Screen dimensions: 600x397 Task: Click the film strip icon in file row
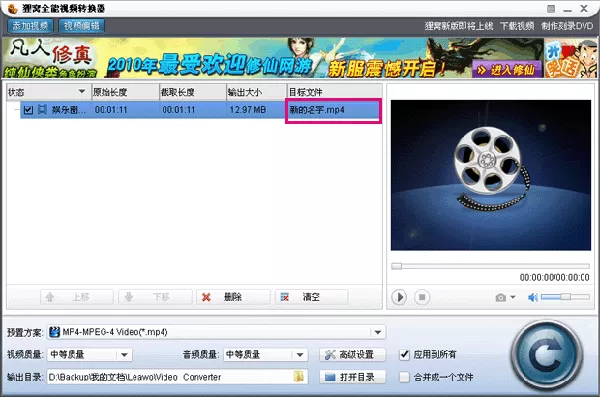pyautogui.click(x=42, y=110)
